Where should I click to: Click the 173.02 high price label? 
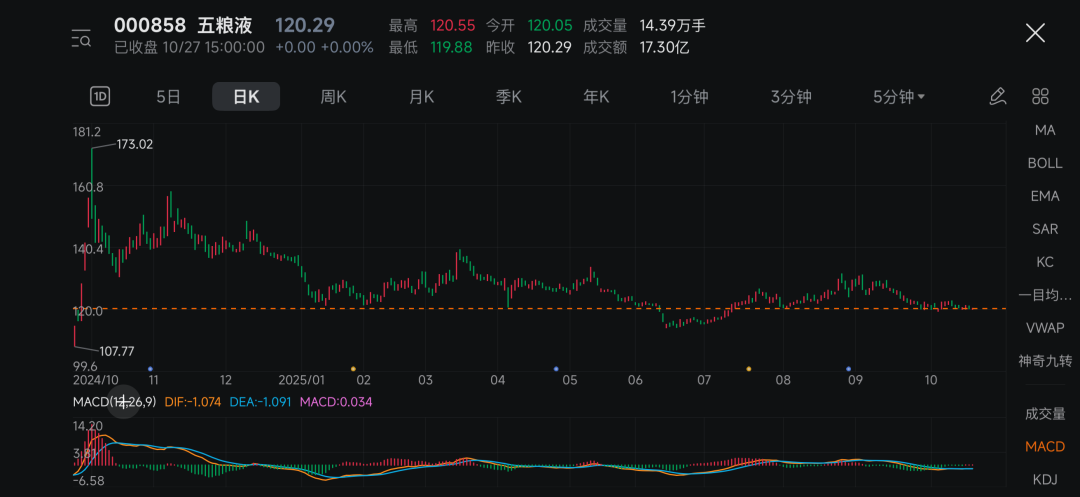pos(134,144)
